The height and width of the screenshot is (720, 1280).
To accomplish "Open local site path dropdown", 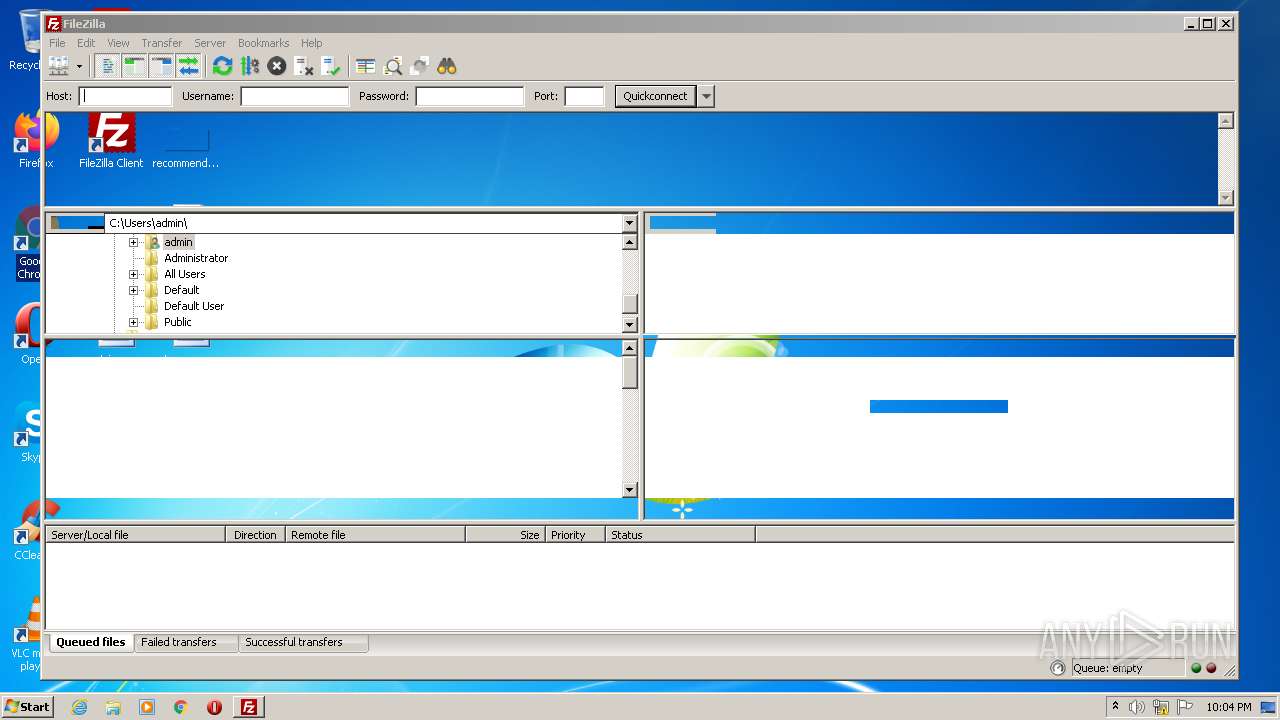I will point(629,223).
